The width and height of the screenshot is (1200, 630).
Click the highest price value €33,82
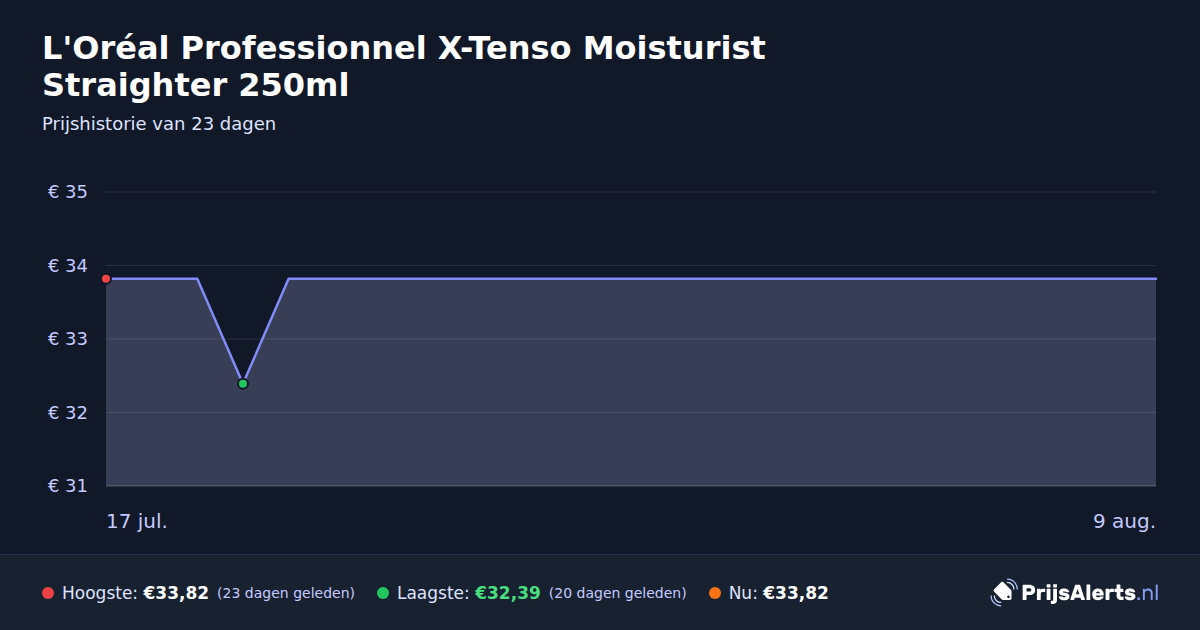click(x=176, y=593)
